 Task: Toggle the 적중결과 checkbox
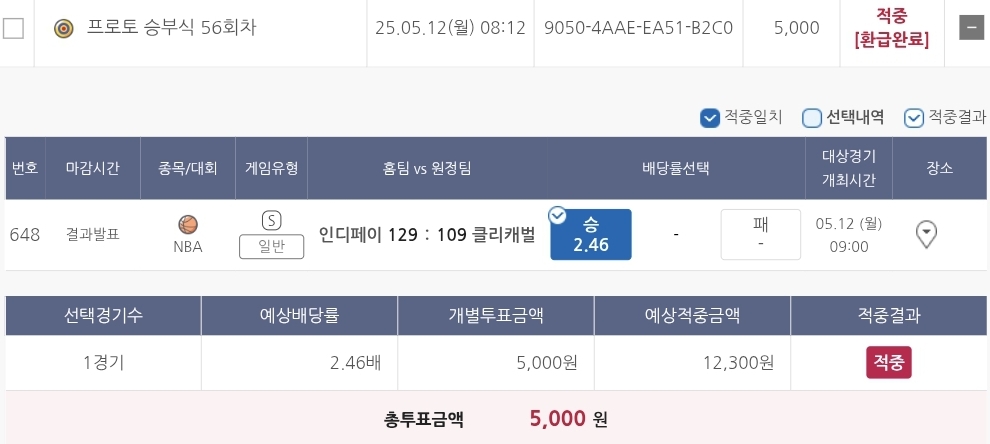pos(914,118)
